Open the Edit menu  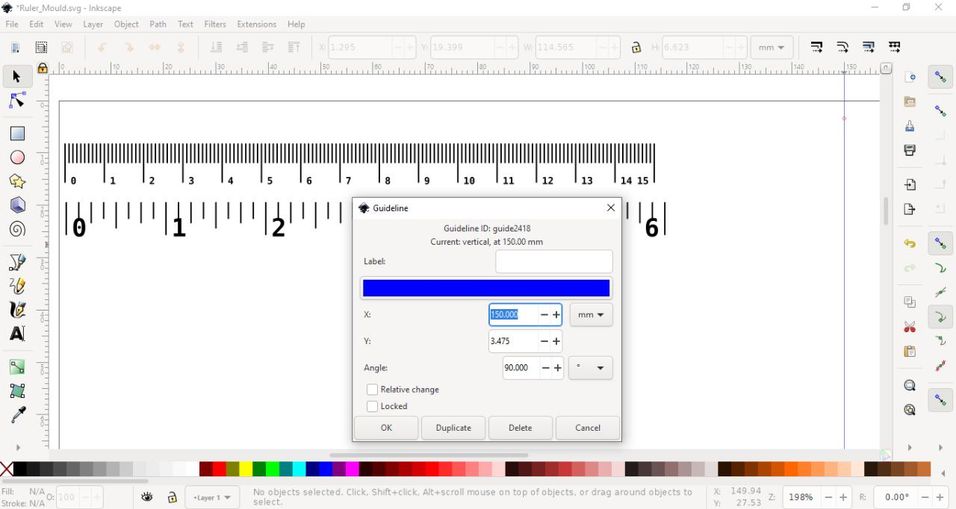coord(36,24)
